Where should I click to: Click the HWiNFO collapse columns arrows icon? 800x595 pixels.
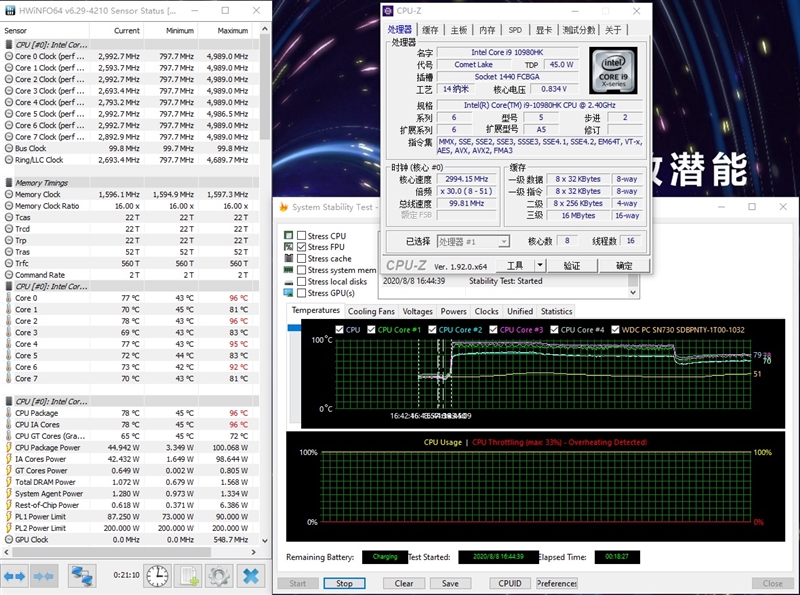tap(43, 576)
